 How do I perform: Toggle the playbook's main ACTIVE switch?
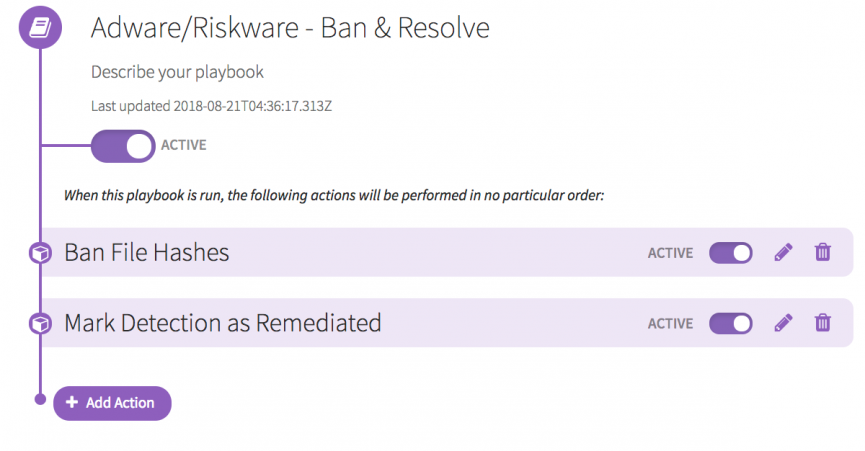coord(122,146)
